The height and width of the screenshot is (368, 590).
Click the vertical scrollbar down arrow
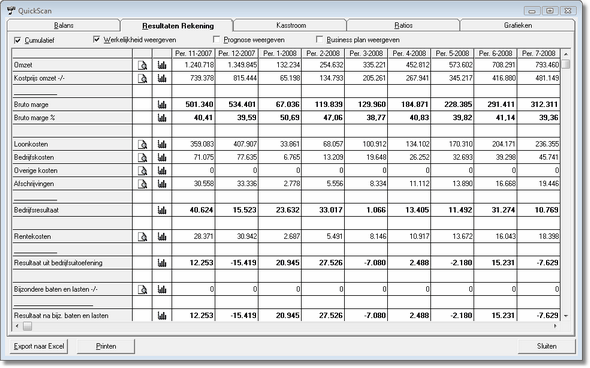pyautogui.click(x=566, y=316)
